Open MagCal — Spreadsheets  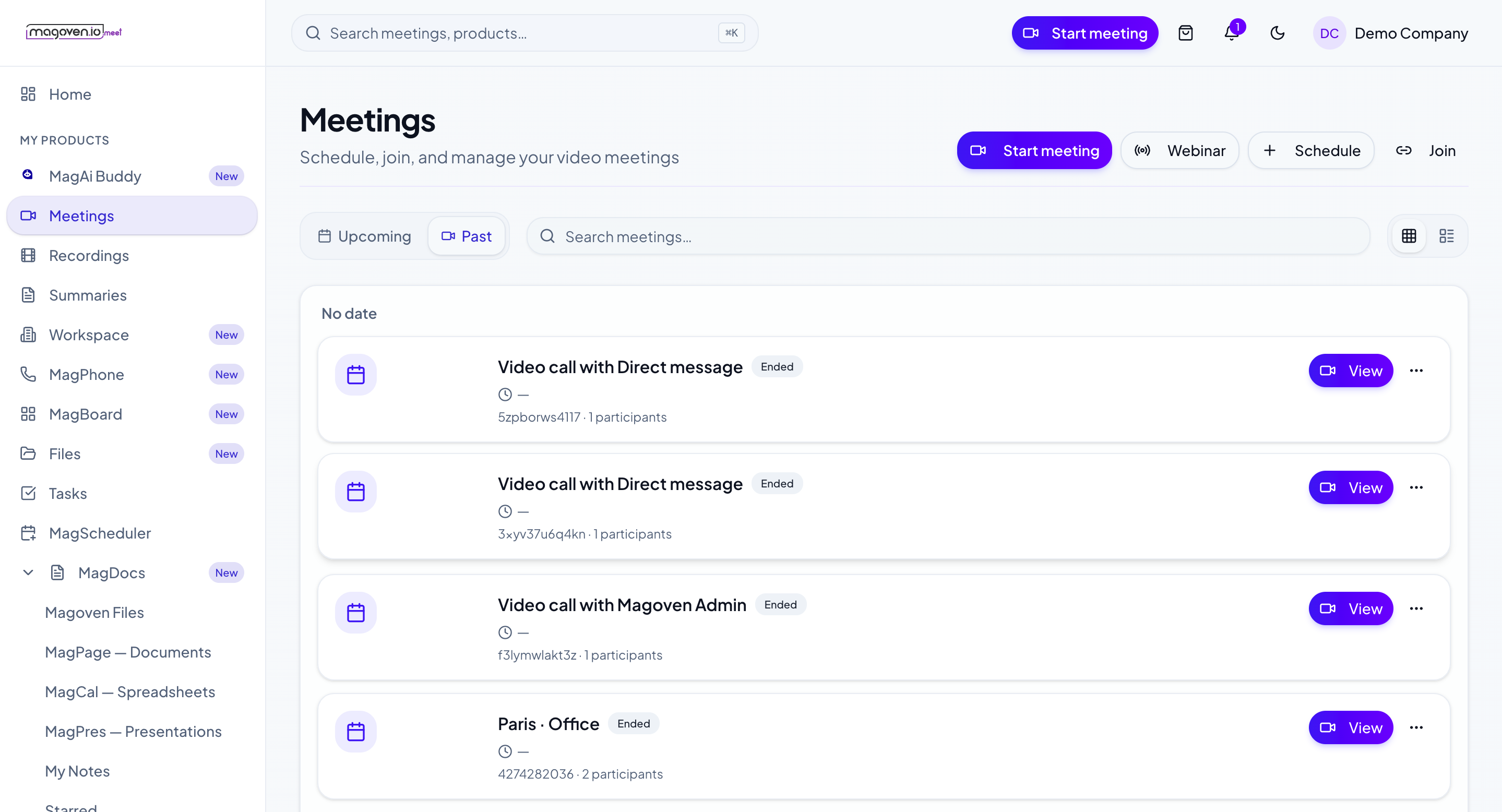(130, 692)
